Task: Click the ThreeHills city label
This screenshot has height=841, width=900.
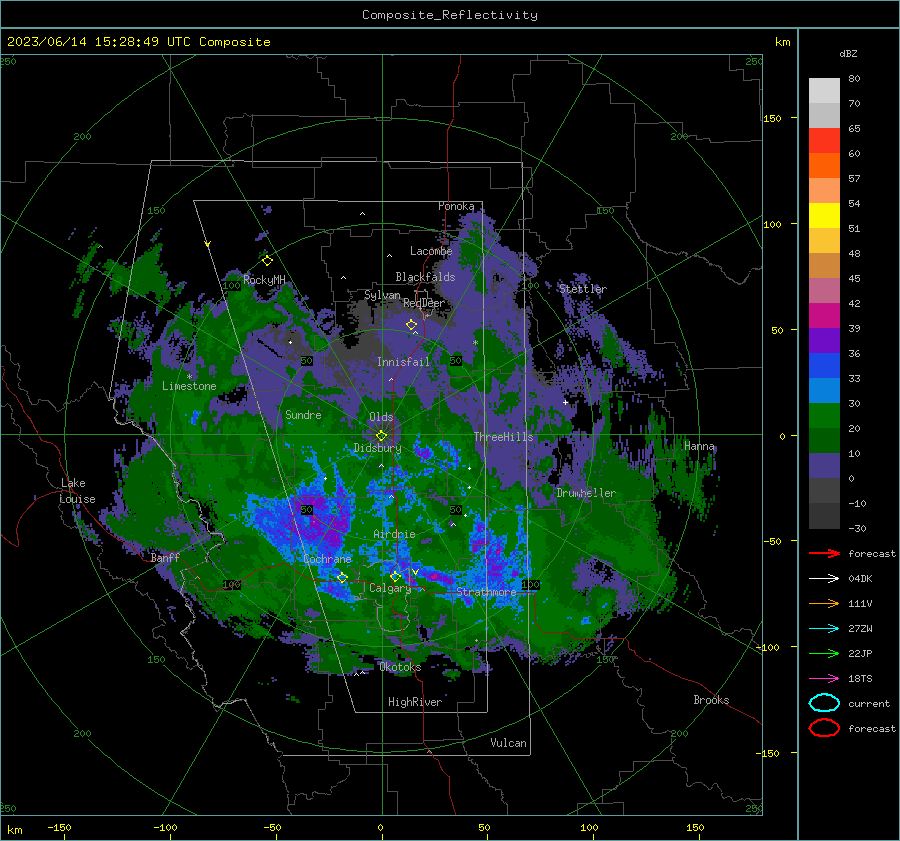Action: [503, 437]
